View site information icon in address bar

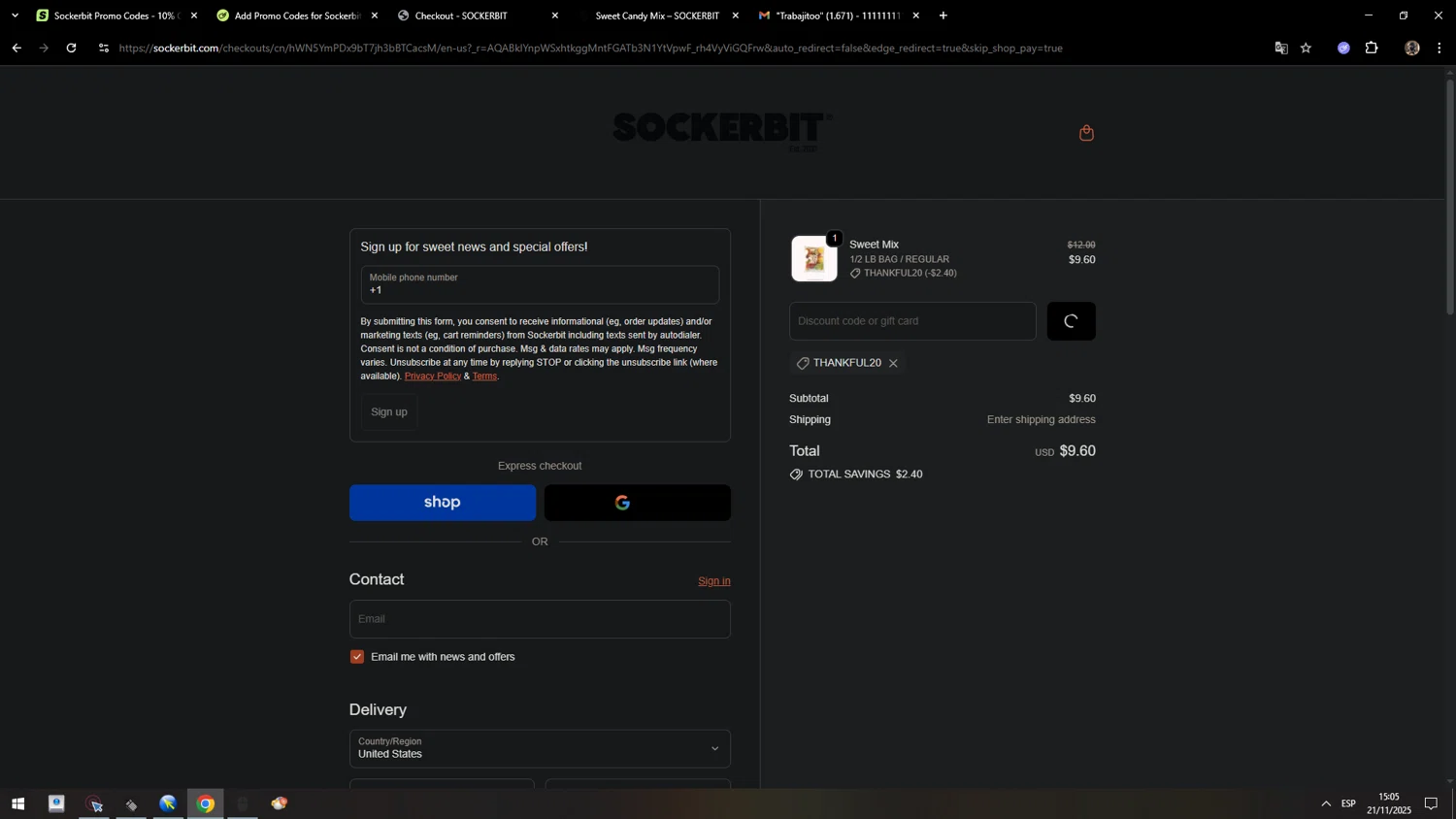click(104, 48)
